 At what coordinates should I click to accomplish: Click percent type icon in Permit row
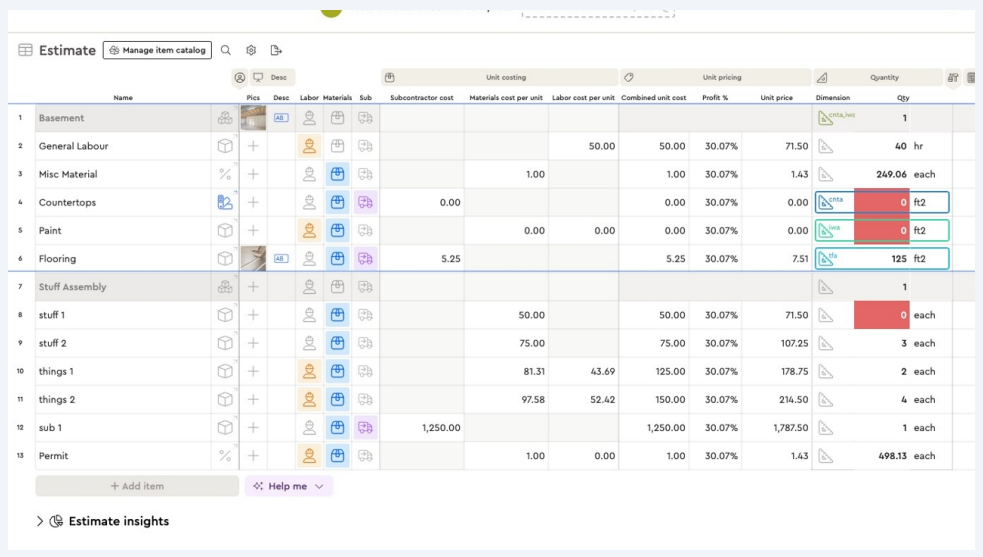[x=225, y=456]
